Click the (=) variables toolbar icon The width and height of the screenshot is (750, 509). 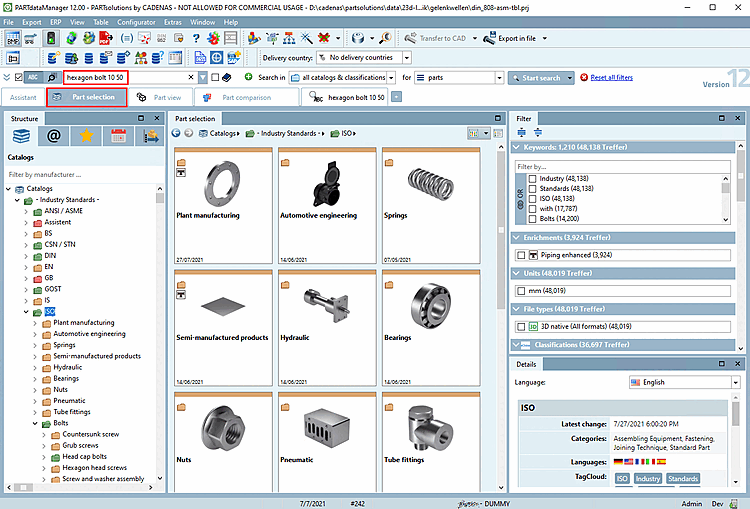127,38
